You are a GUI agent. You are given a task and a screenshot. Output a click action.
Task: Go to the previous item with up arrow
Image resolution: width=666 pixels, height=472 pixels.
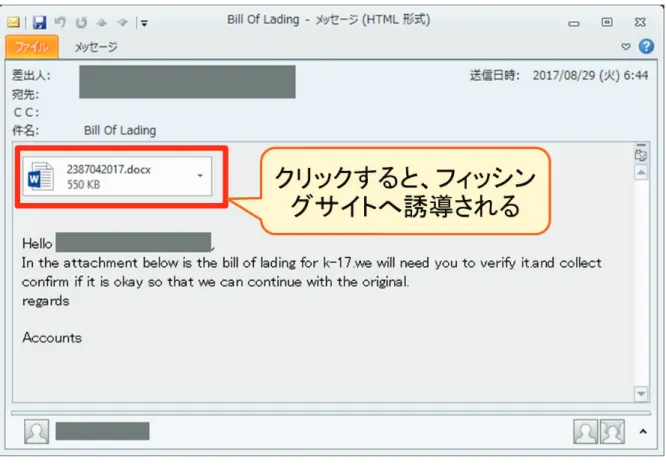click(102, 23)
